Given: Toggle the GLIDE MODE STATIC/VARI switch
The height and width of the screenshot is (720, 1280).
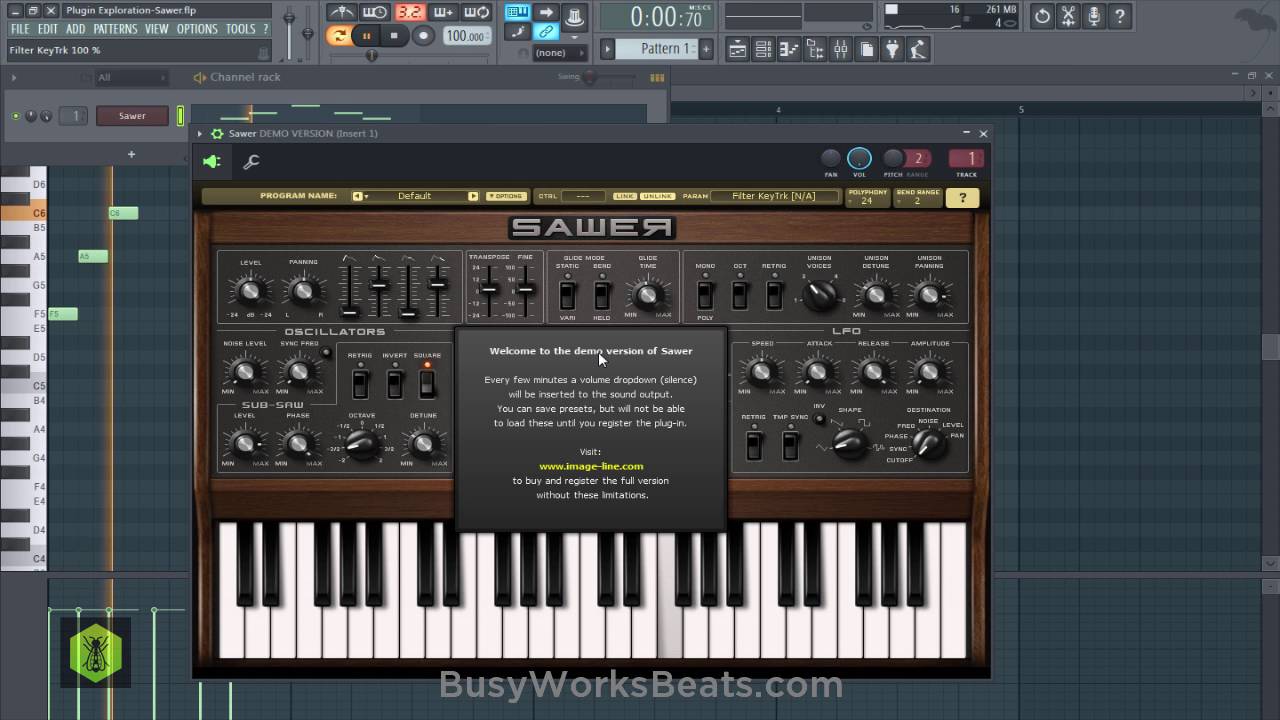Looking at the screenshot, I should point(567,295).
